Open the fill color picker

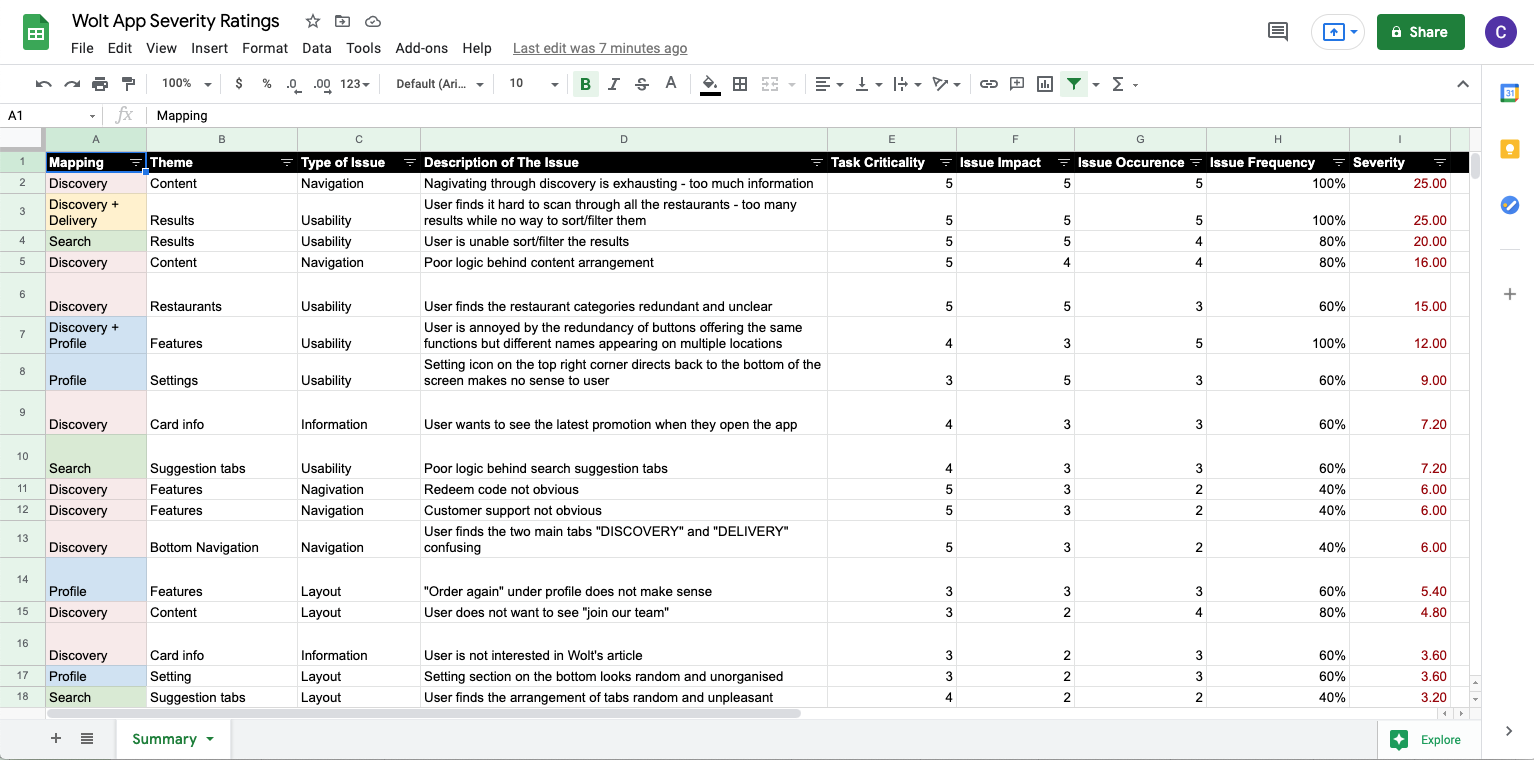[x=710, y=84]
